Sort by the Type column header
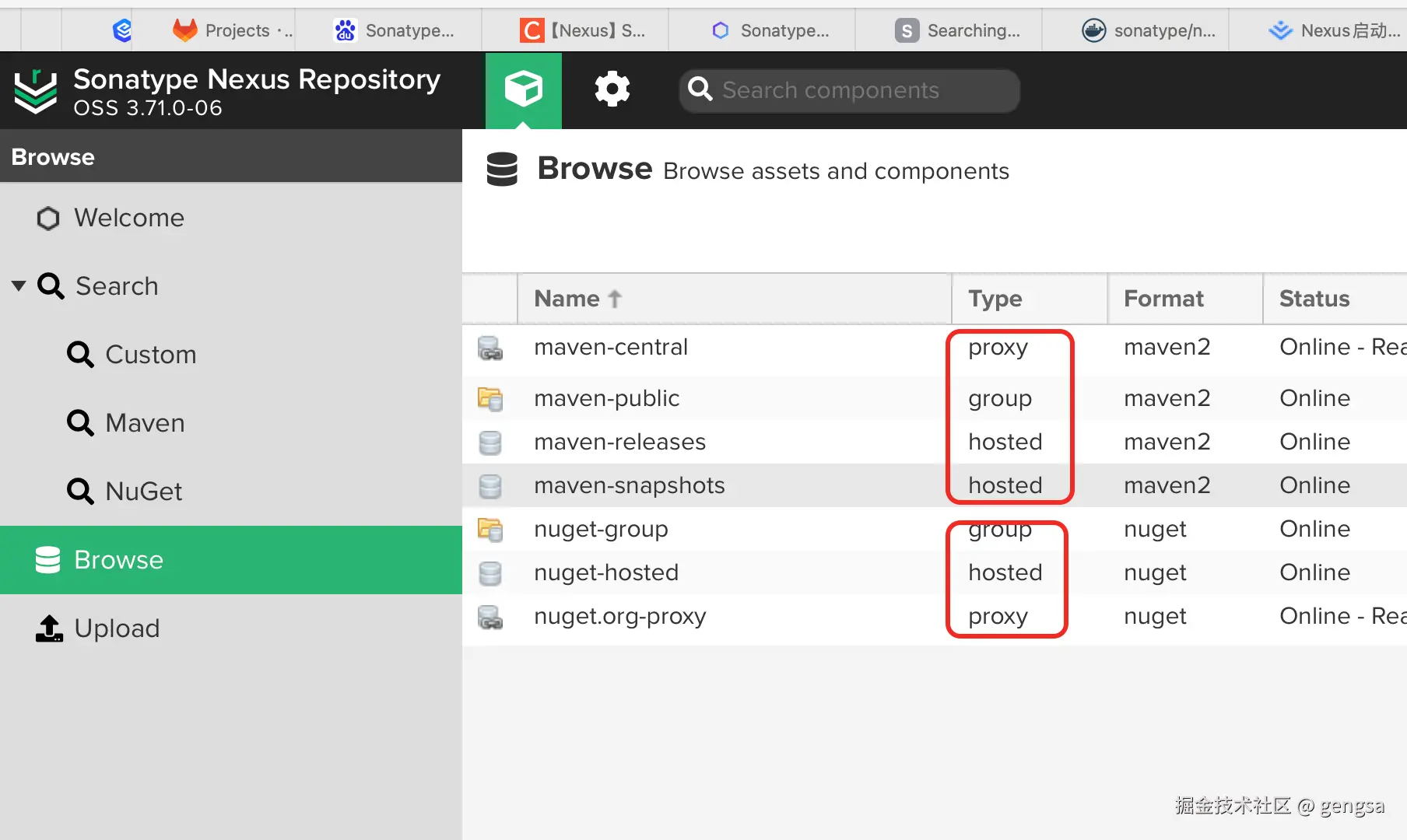The image size is (1407, 840). click(1030, 299)
